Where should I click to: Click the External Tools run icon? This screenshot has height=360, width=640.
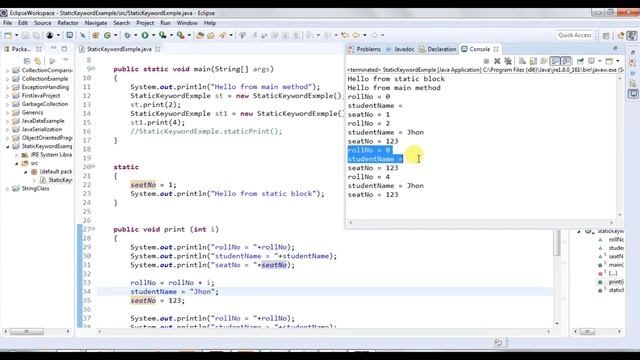(x=180, y=35)
